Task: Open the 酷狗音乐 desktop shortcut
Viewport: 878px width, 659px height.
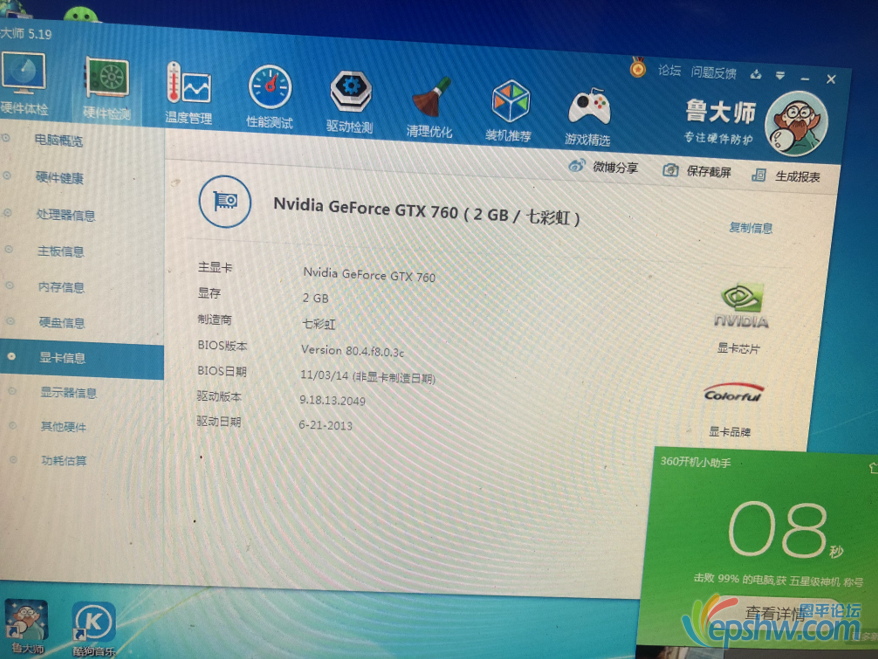Action: tap(94, 629)
